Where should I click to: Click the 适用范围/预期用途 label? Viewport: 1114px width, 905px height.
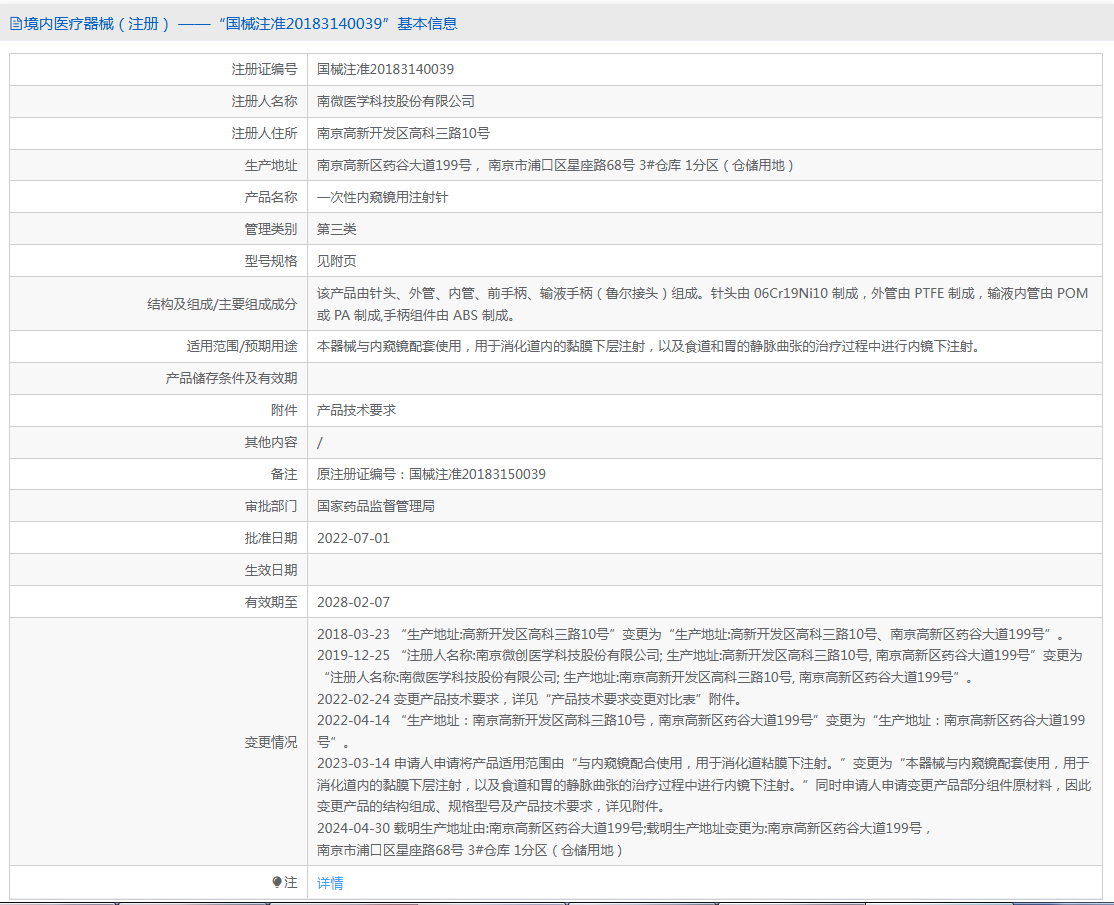click(242, 347)
